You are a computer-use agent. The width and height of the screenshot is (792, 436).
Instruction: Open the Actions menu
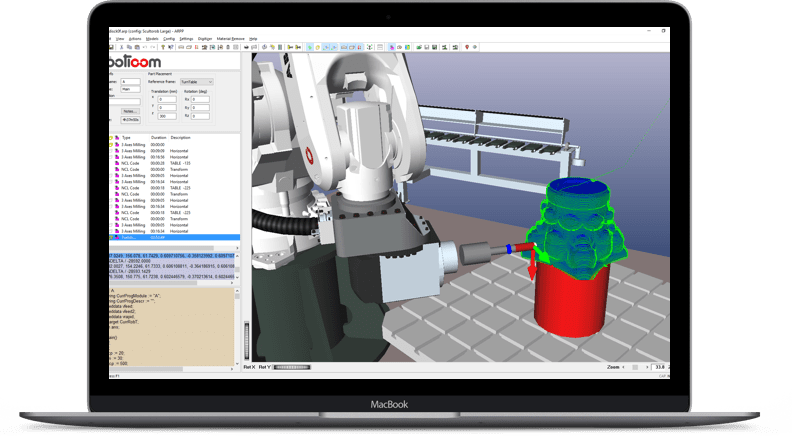[135, 38]
